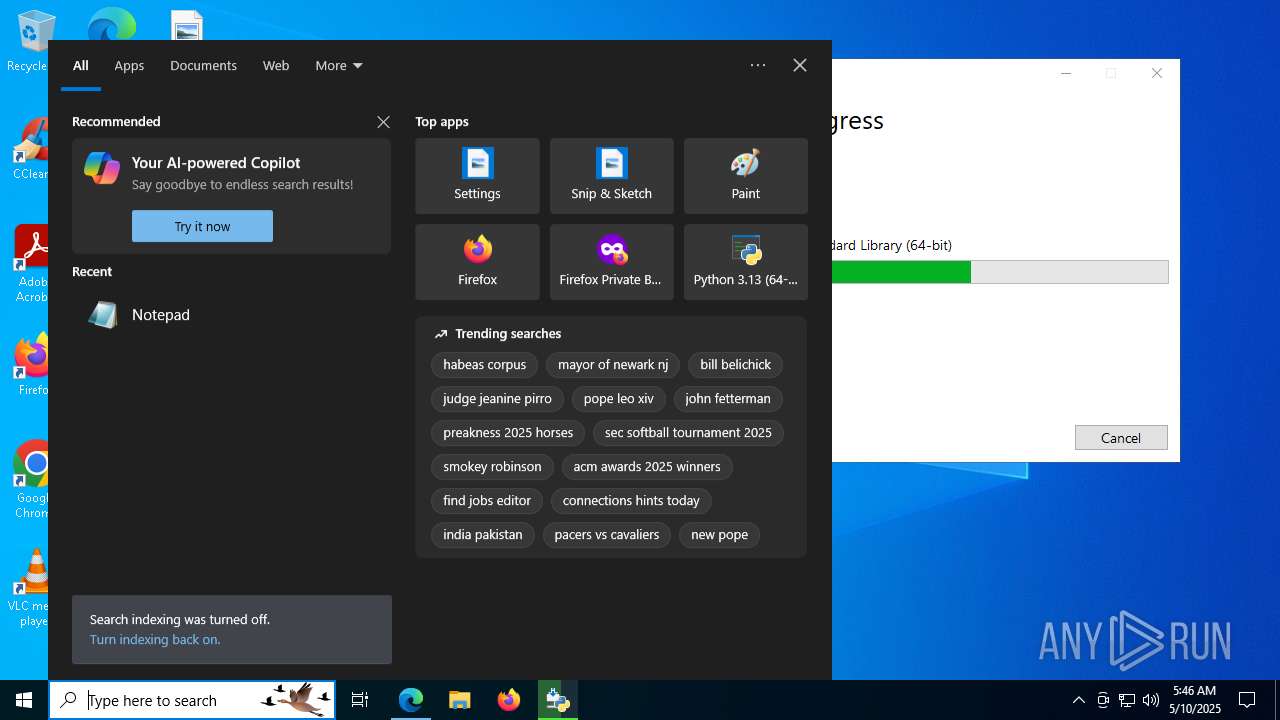The height and width of the screenshot is (720, 1280).
Task: Open network status tray icon
Action: (x=1127, y=700)
